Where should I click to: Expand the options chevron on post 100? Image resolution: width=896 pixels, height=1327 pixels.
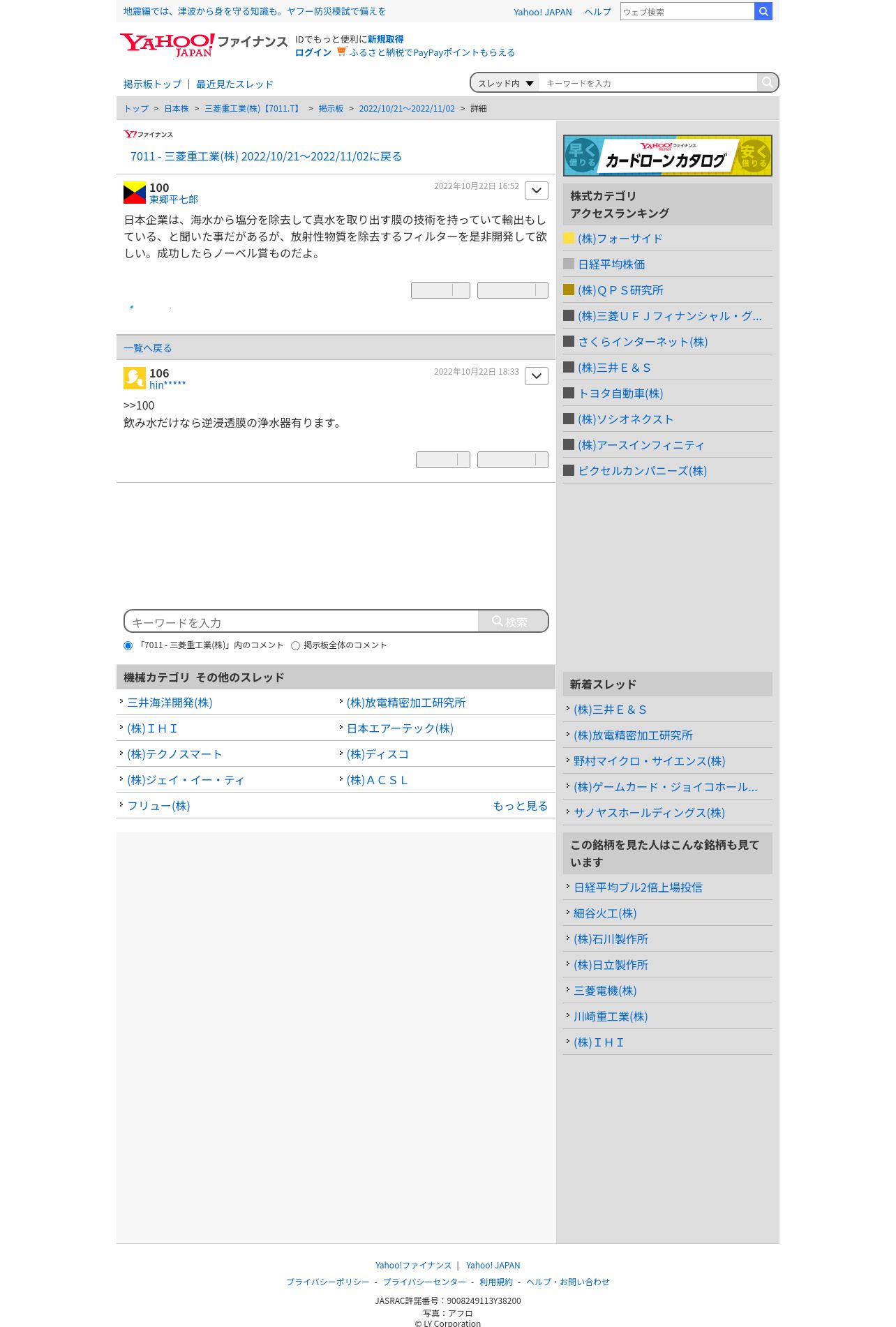[537, 190]
